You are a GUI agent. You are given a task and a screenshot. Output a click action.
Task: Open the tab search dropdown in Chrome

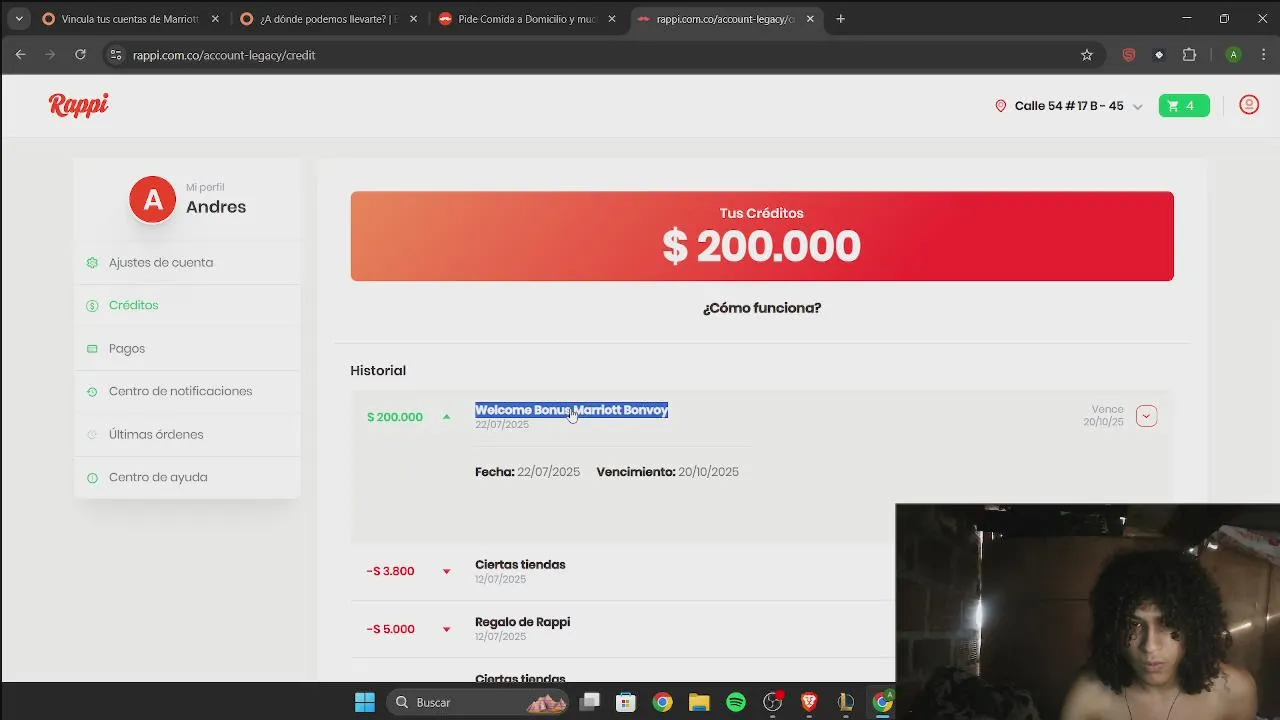click(x=18, y=19)
